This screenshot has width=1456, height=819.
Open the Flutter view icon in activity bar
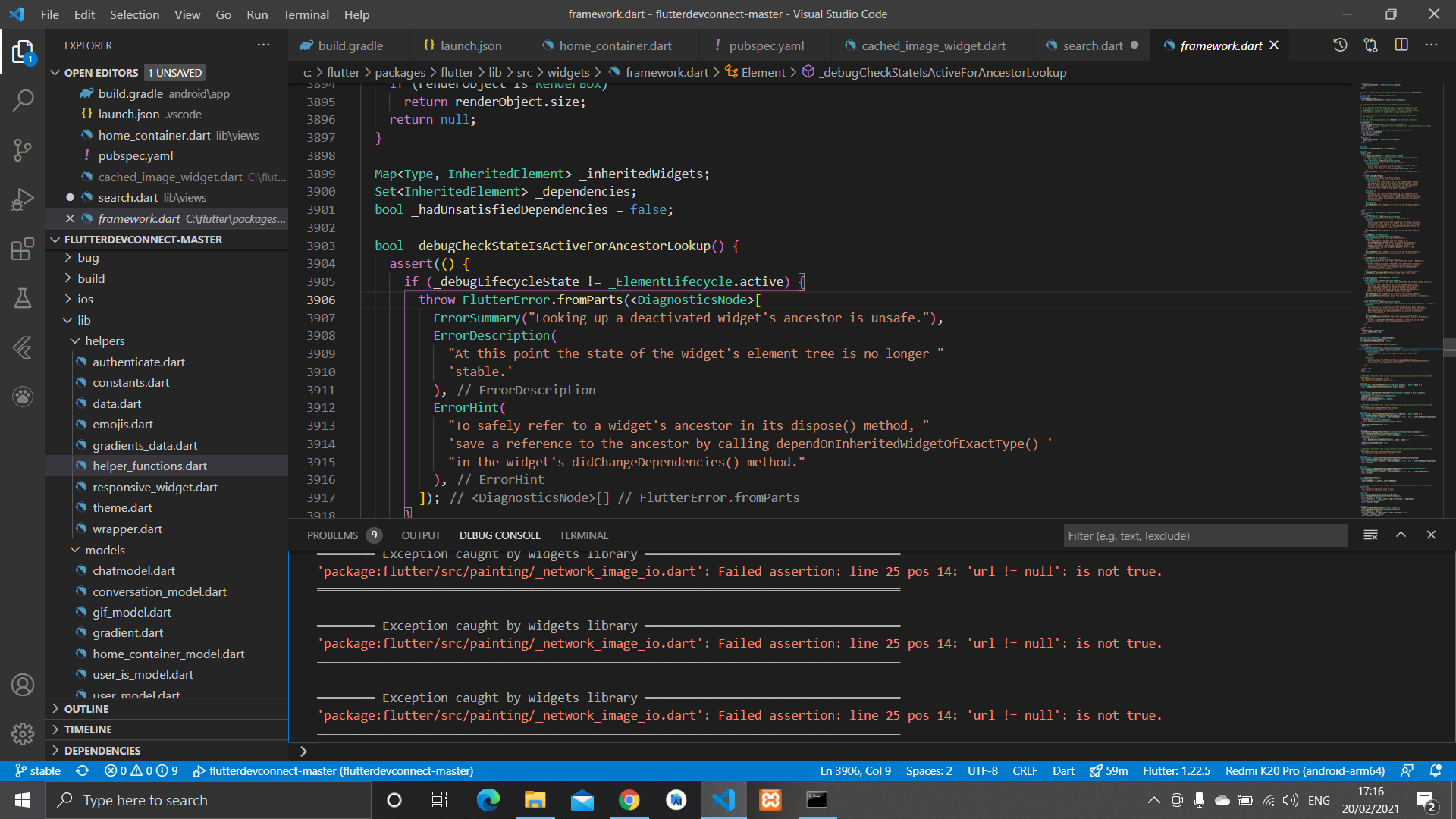(23, 347)
